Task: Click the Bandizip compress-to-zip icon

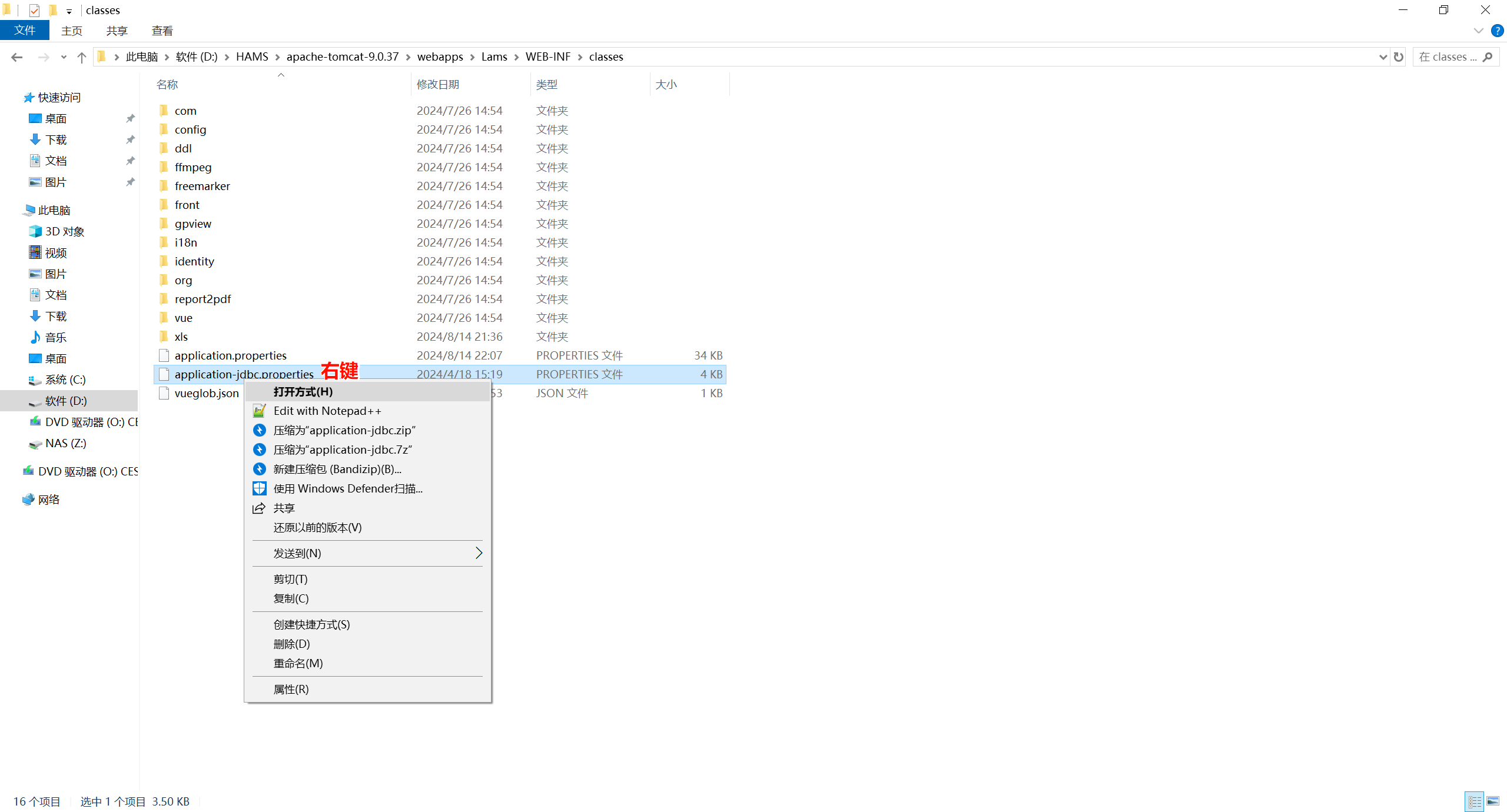Action: pos(259,430)
